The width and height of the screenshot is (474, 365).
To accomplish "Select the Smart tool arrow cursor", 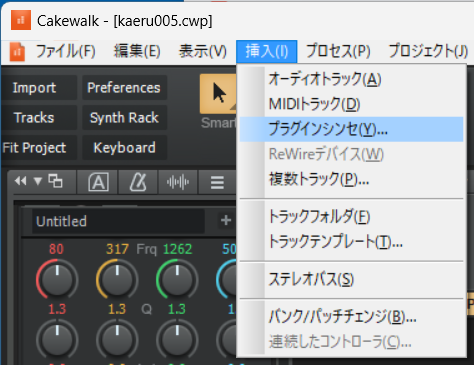I will [x=218, y=94].
